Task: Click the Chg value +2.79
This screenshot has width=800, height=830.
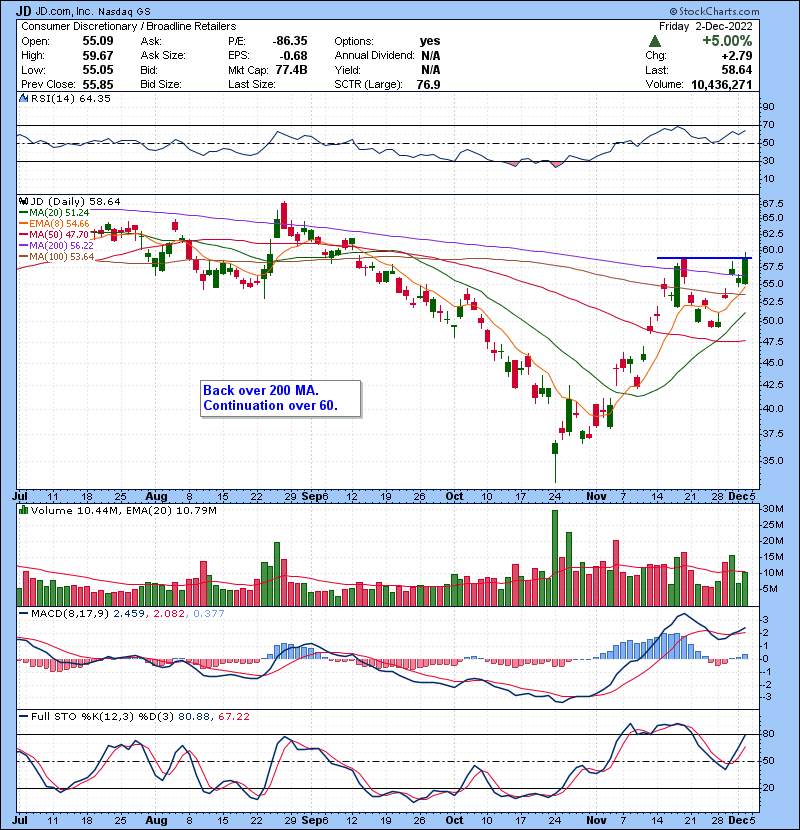Action: (736, 56)
